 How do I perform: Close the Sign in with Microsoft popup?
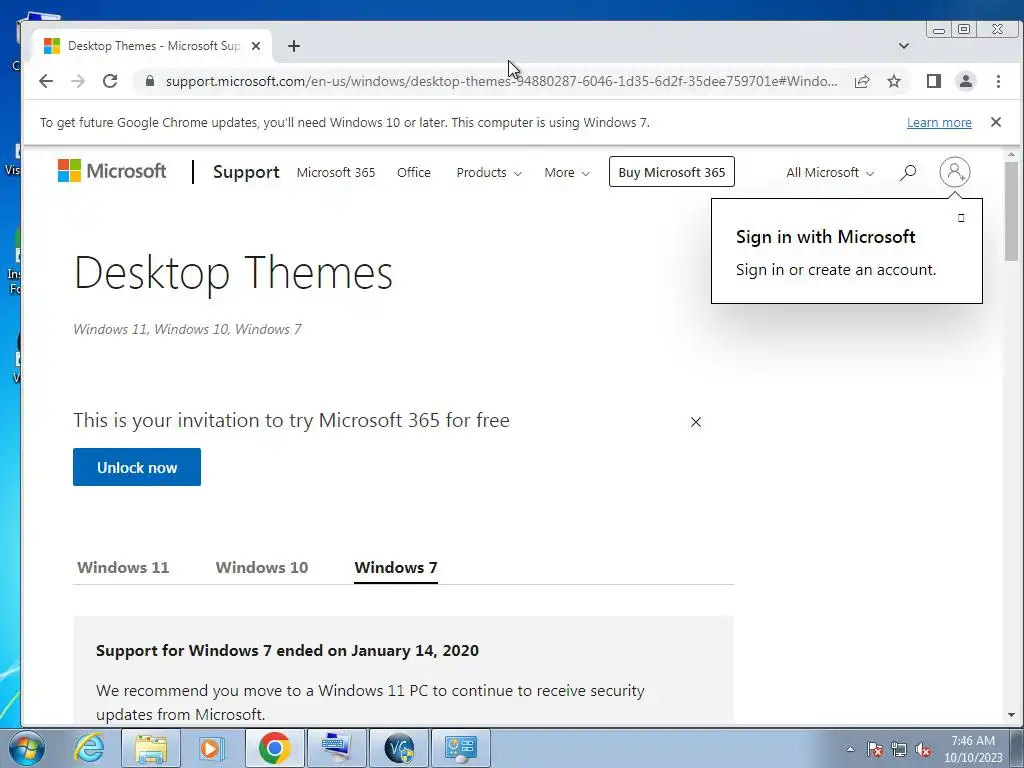(x=961, y=217)
